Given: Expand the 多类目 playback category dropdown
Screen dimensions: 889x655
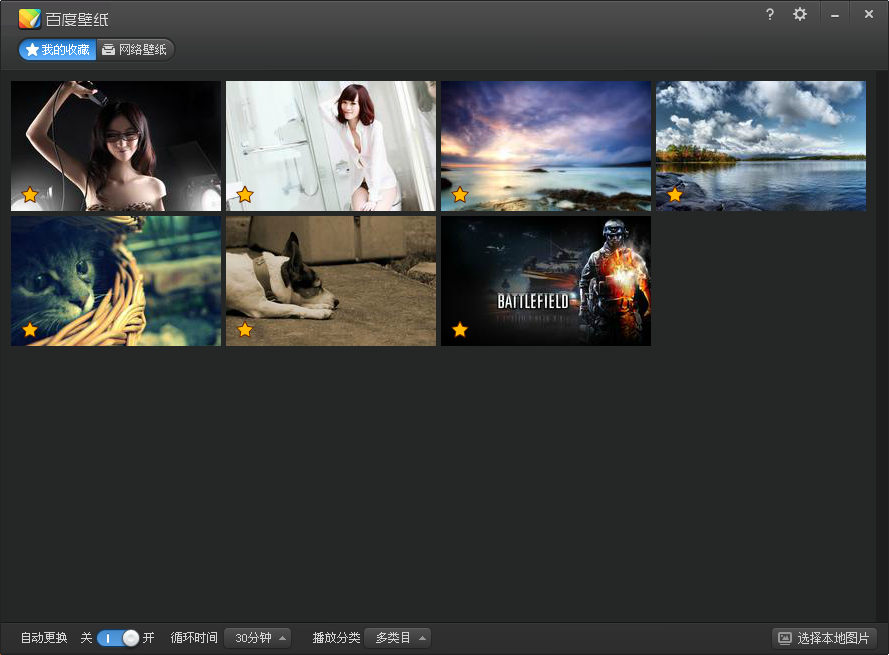Looking at the screenshot, I should (397, 638).
